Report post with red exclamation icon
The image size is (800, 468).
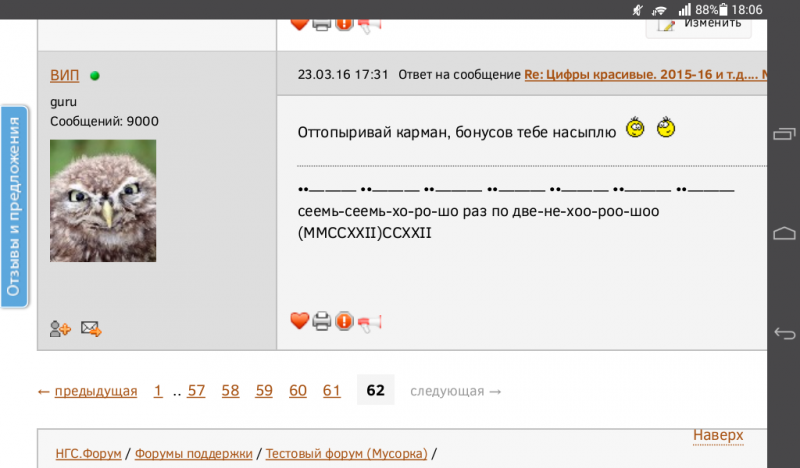pyautogui.click(x=344, y=321)
